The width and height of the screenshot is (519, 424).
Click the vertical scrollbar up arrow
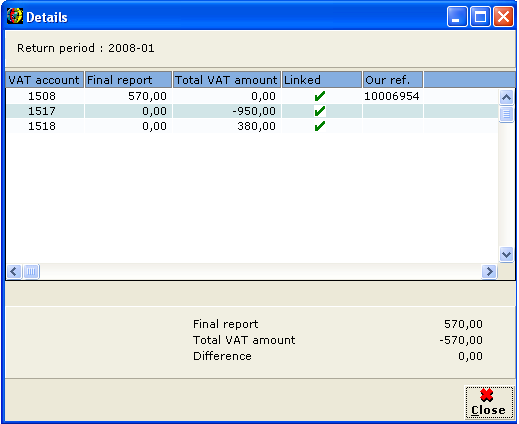click(x=506, y=97)
